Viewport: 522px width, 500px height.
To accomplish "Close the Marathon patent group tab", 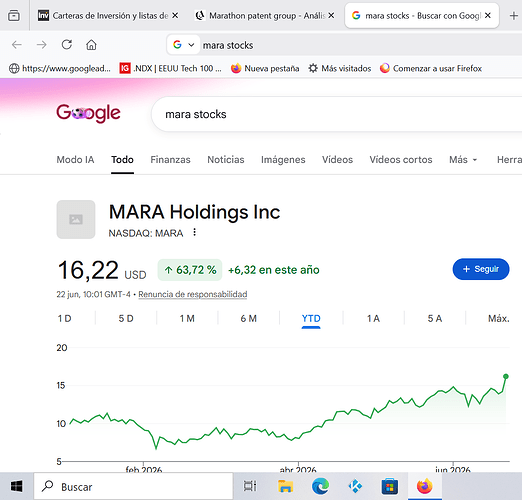I will [x=331, y=15].
